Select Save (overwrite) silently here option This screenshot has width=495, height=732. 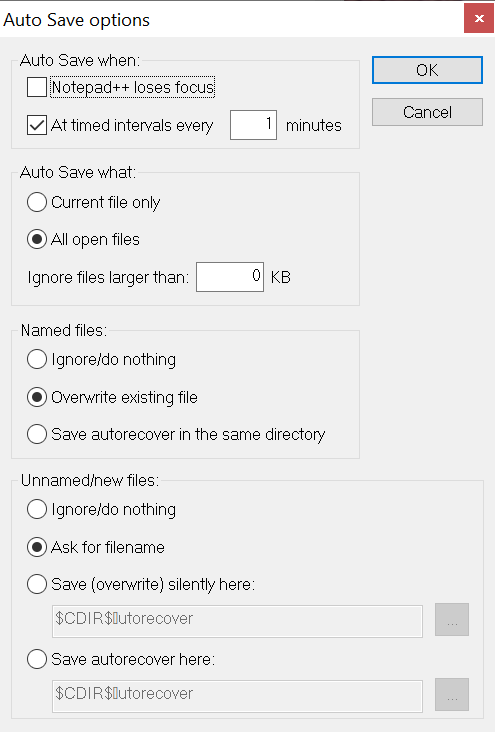pos(37,584)
